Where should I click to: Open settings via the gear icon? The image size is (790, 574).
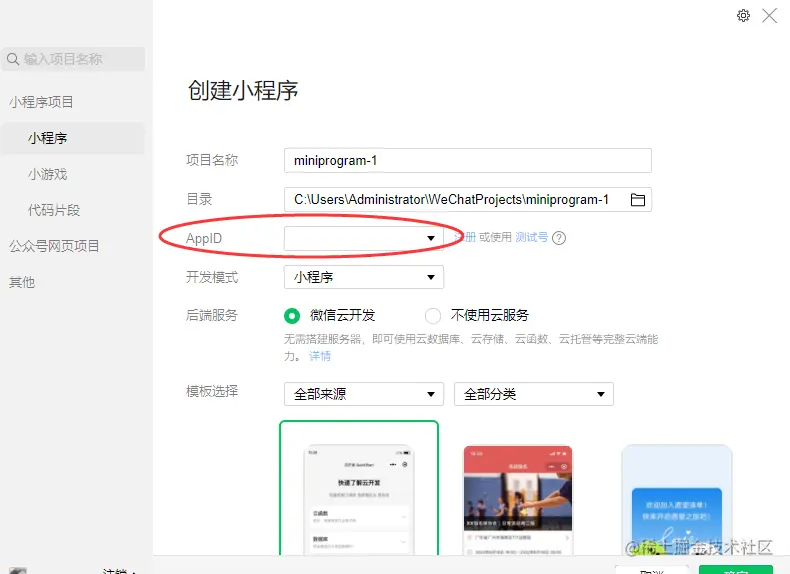(743, 16)
